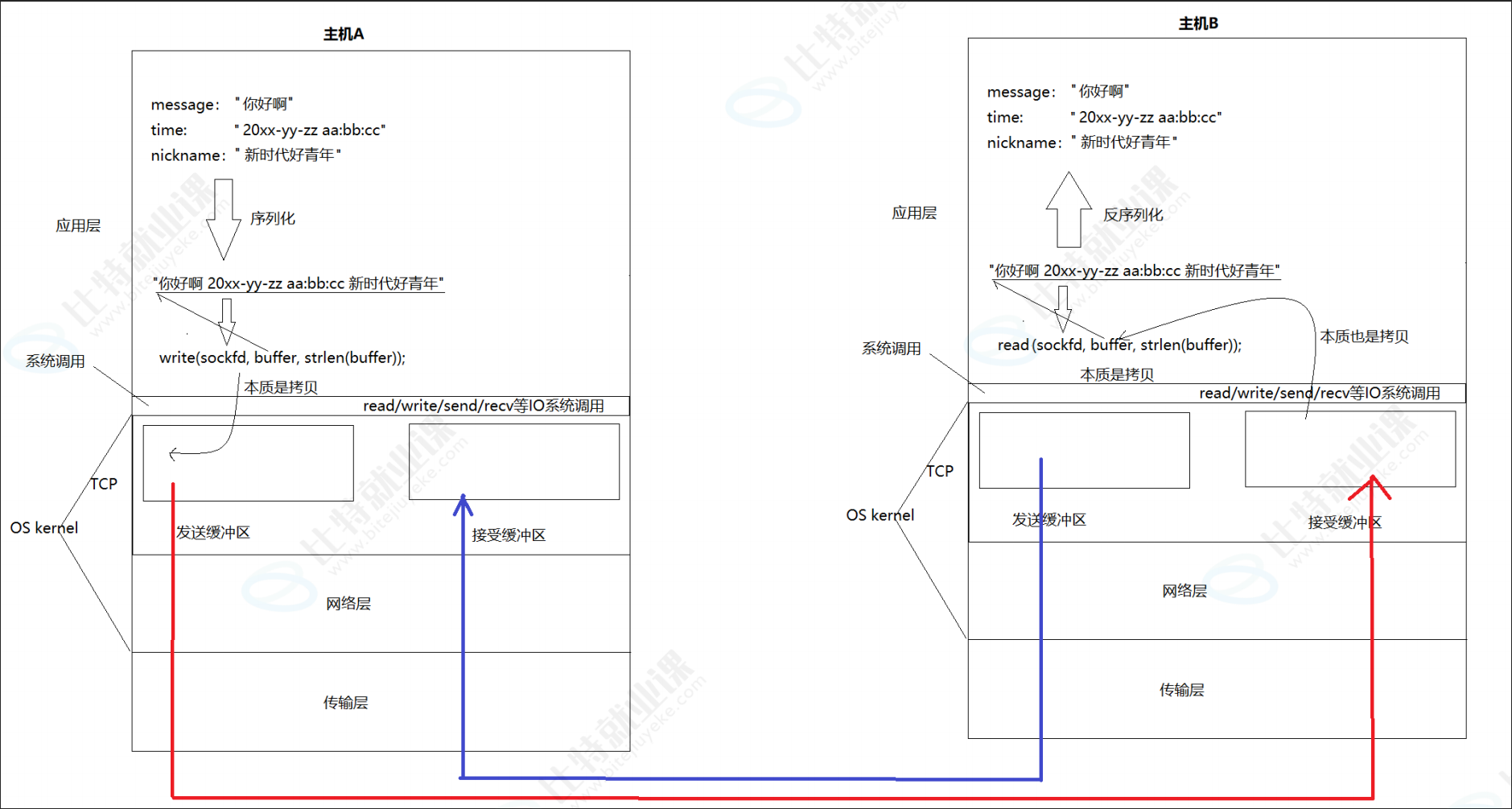Select time "20xx-yy-zz aa:bb:cc" line in 主机A
This screenshot has width=1512, height=809.
coord(268,130)
